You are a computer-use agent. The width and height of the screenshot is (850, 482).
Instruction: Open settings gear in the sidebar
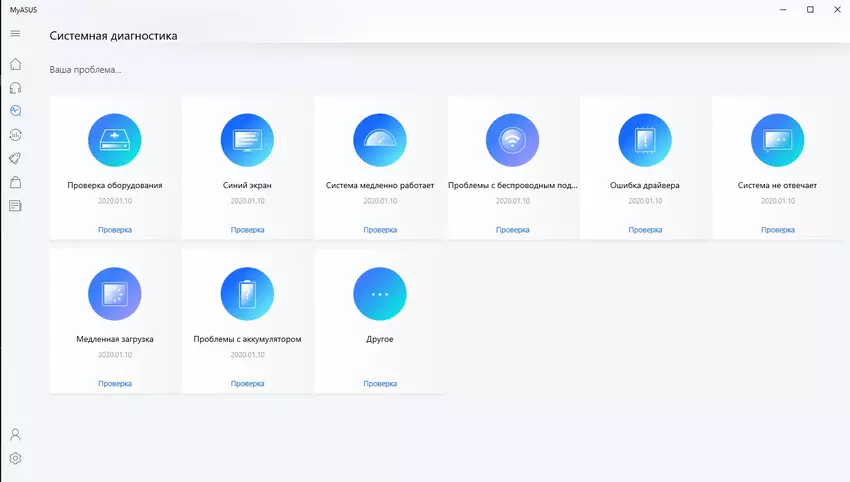pyautogui.click(x=15, y=459)
